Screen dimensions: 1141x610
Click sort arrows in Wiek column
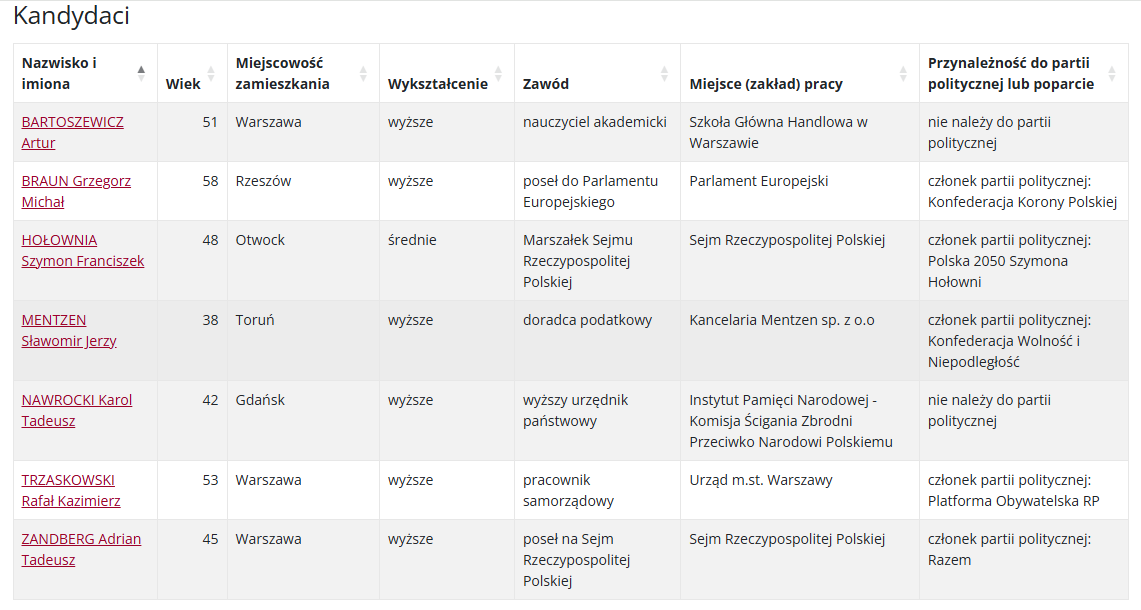211,73
